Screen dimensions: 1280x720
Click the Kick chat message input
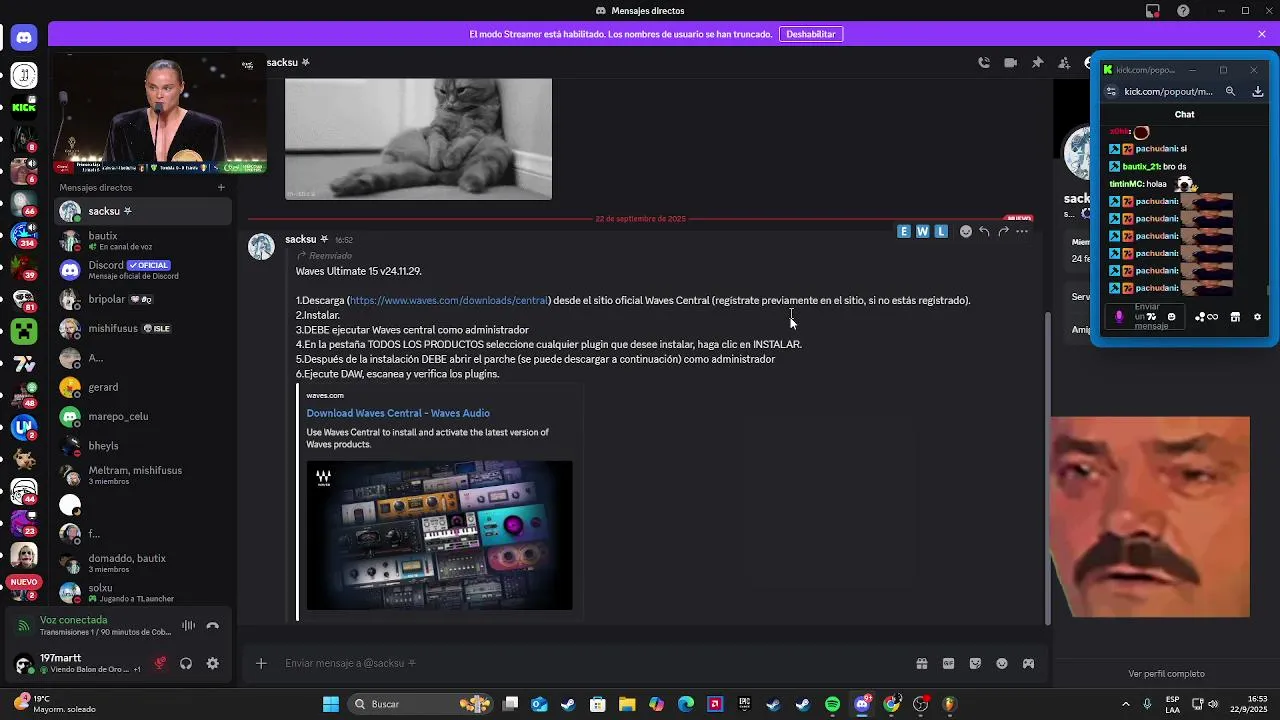pos(1147,317)
